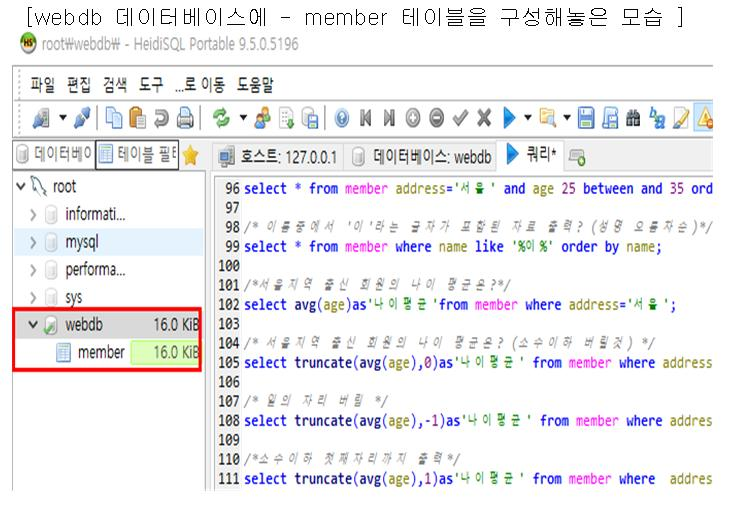729x521 pixels.
Task: Run the query with blue play icon
Action: click(x=510, y=118)
